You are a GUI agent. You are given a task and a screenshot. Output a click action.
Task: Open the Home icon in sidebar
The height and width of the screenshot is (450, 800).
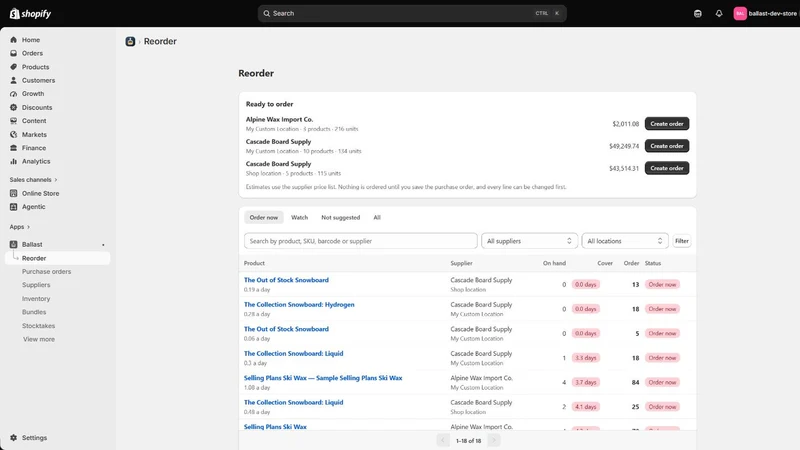(14, 40)
